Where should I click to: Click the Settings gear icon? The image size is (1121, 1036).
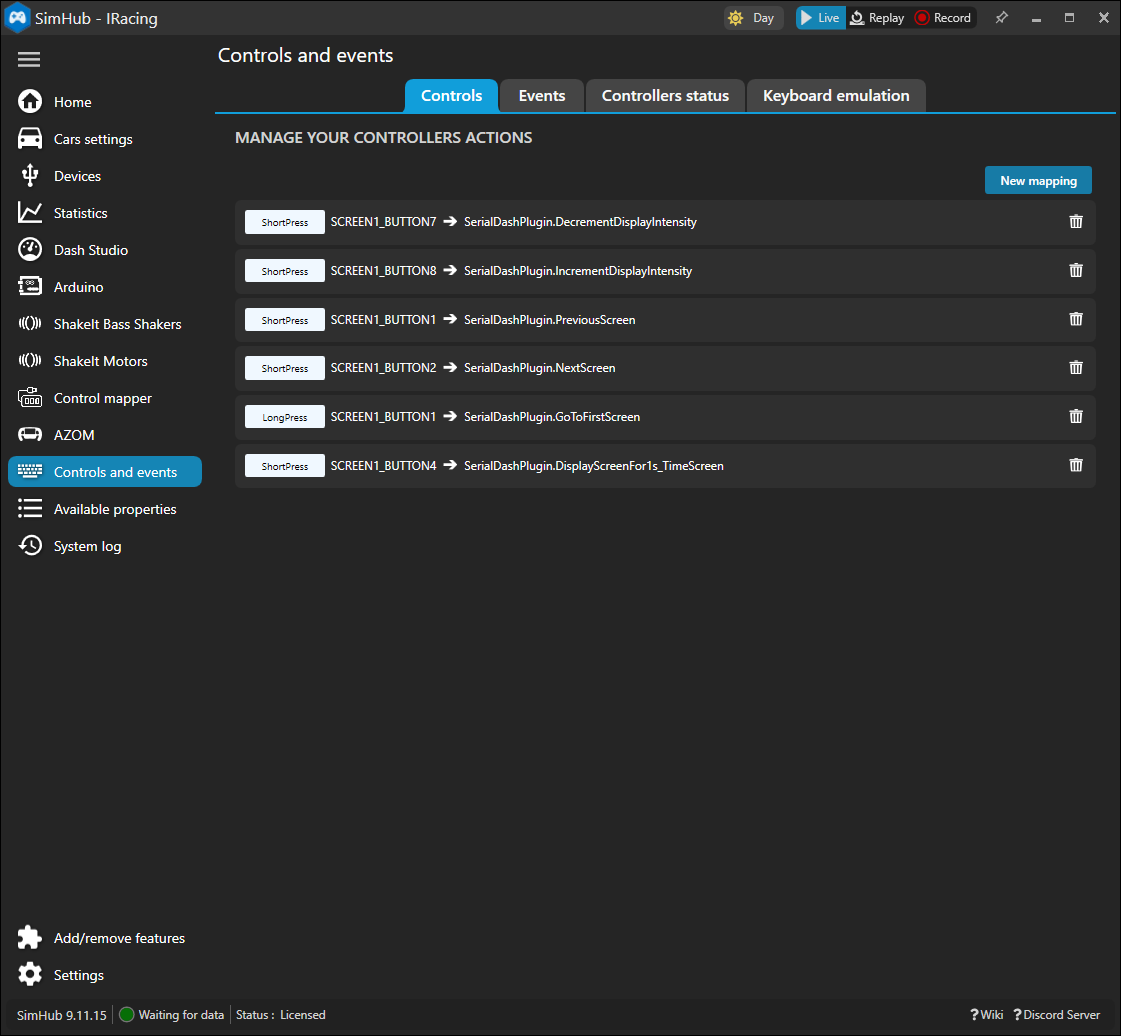tap(30, 975)
